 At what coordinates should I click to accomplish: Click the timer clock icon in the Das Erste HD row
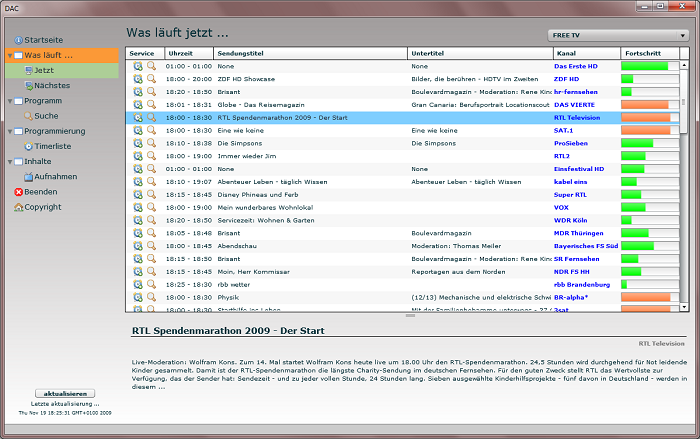tap(138, 66)
